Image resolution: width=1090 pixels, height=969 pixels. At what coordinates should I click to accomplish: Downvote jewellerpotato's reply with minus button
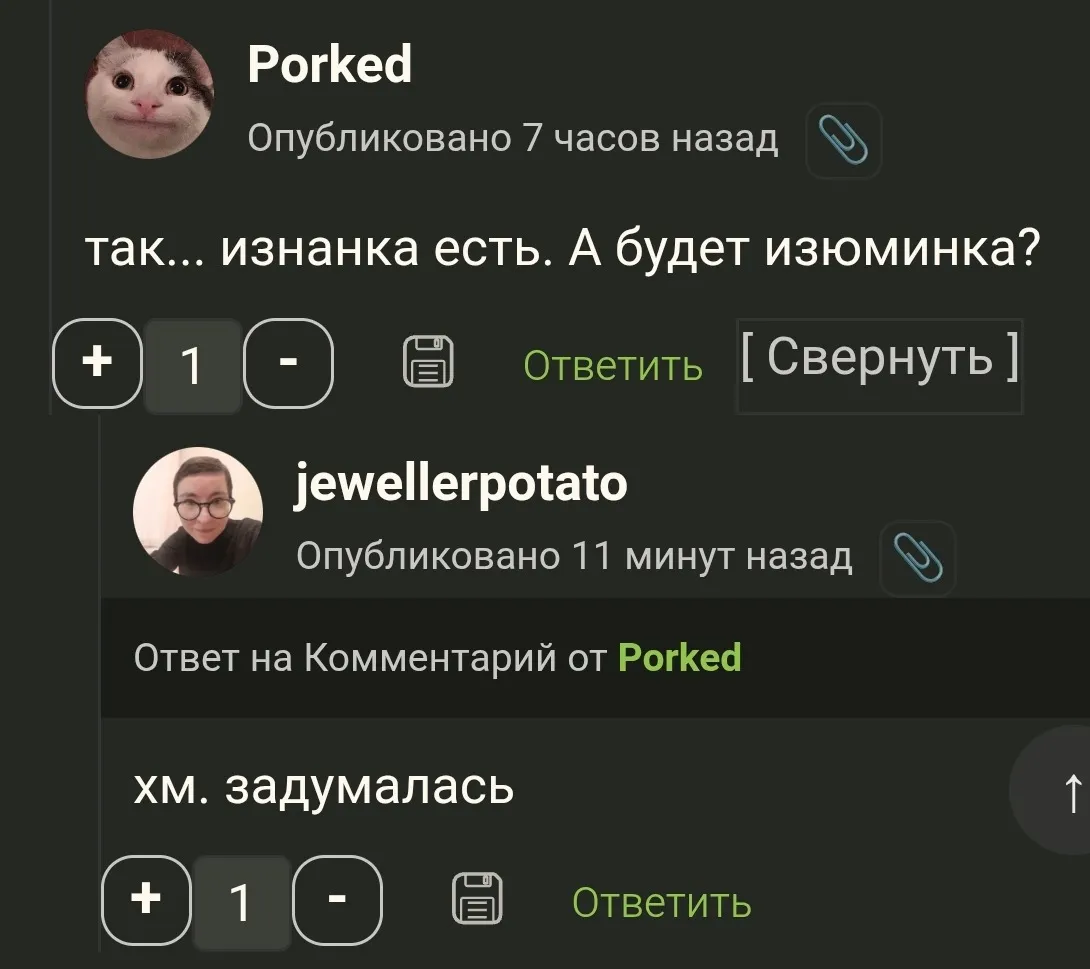(337, 900)
